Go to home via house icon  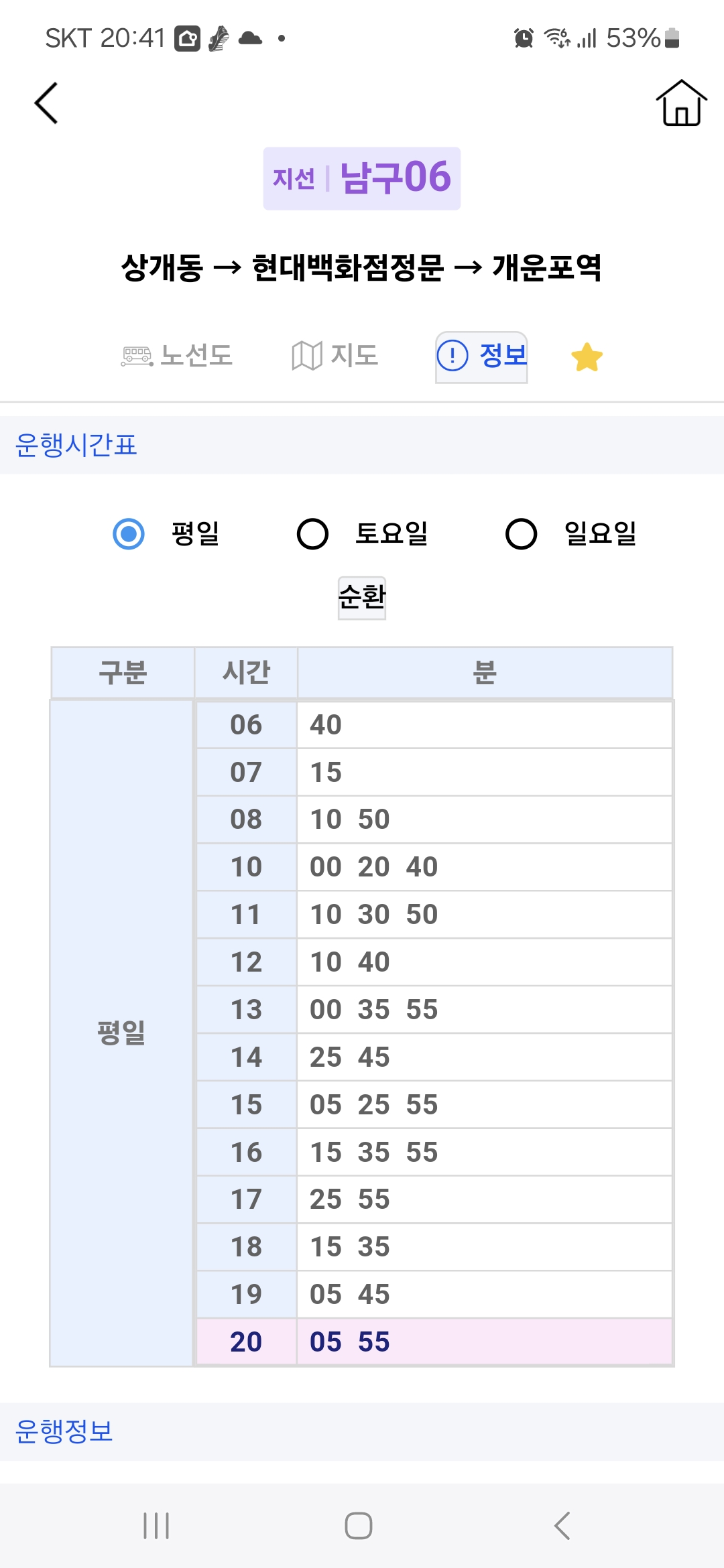tap(681, 103)
